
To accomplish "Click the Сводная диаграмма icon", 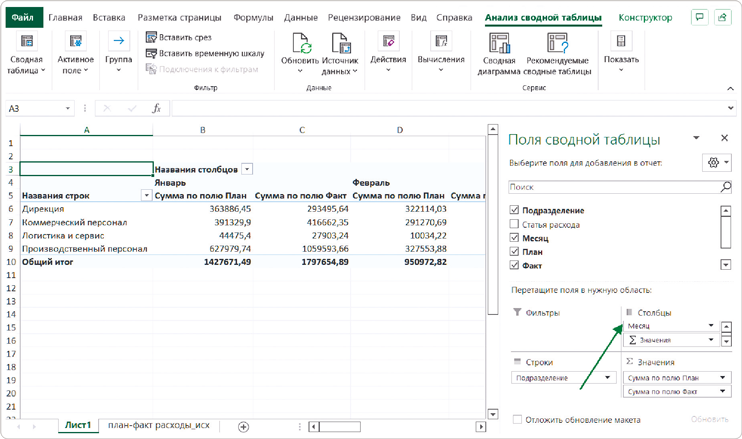I will [x=499, y=43].
